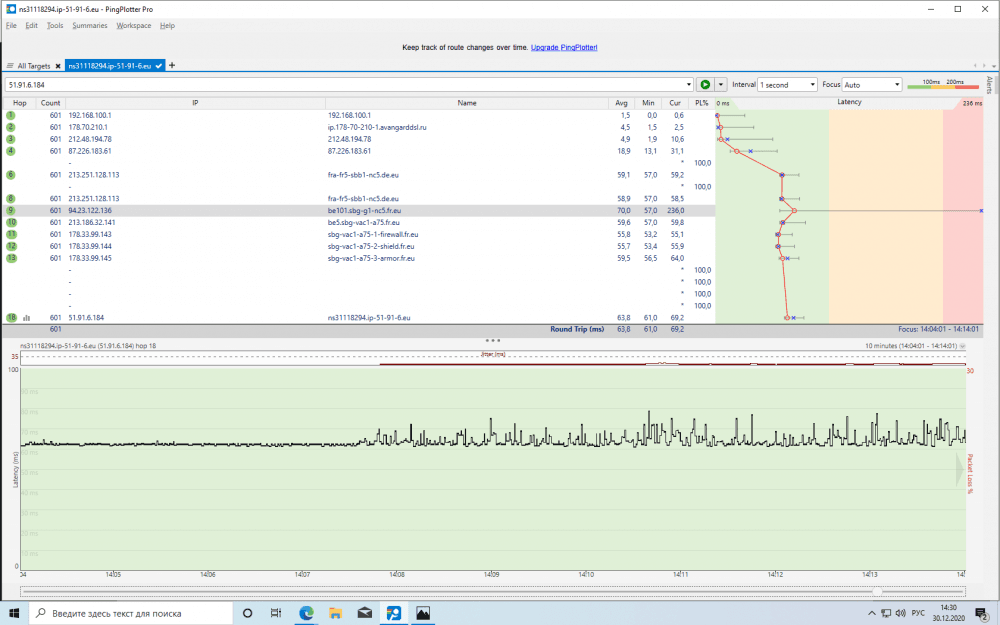Click the timeline scrollbar handle below the graph
The height and width of the screenshot is (625, 1000).
coord(877,591)
